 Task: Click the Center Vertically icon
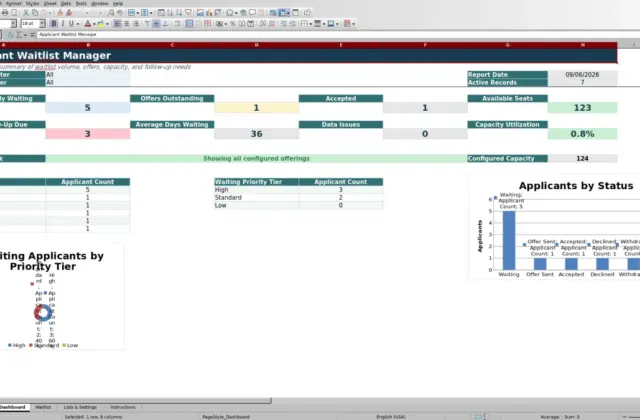[156, 24]
